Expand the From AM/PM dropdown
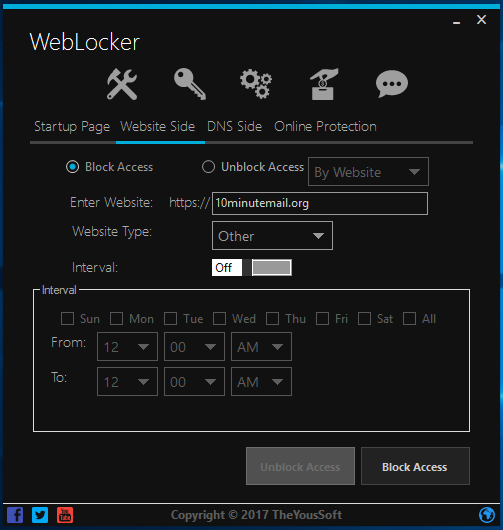The width and height of the screenshot is (503, 530). [x=261, y=346]
